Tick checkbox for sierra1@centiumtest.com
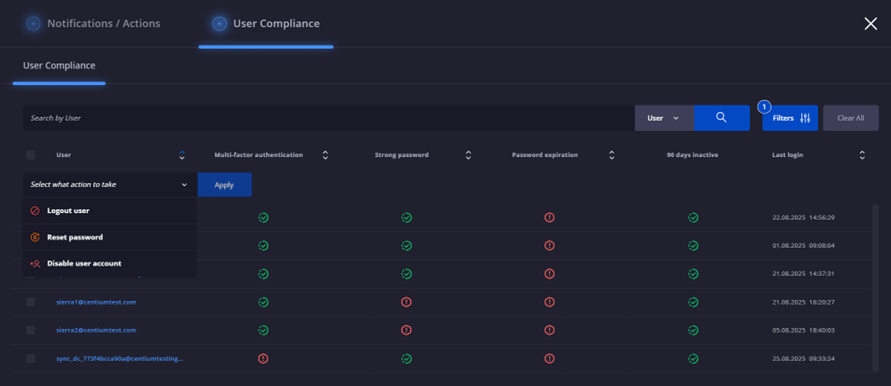The image size is (891, 386). click(x=31, y=302)
